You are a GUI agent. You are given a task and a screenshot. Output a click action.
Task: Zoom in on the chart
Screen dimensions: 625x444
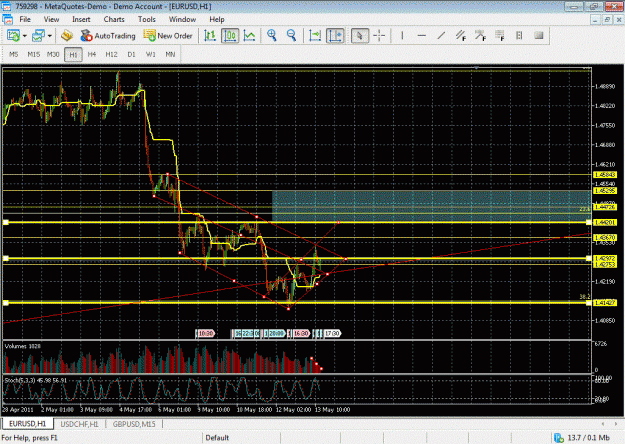pyautogui.click(x=272, y=35)
